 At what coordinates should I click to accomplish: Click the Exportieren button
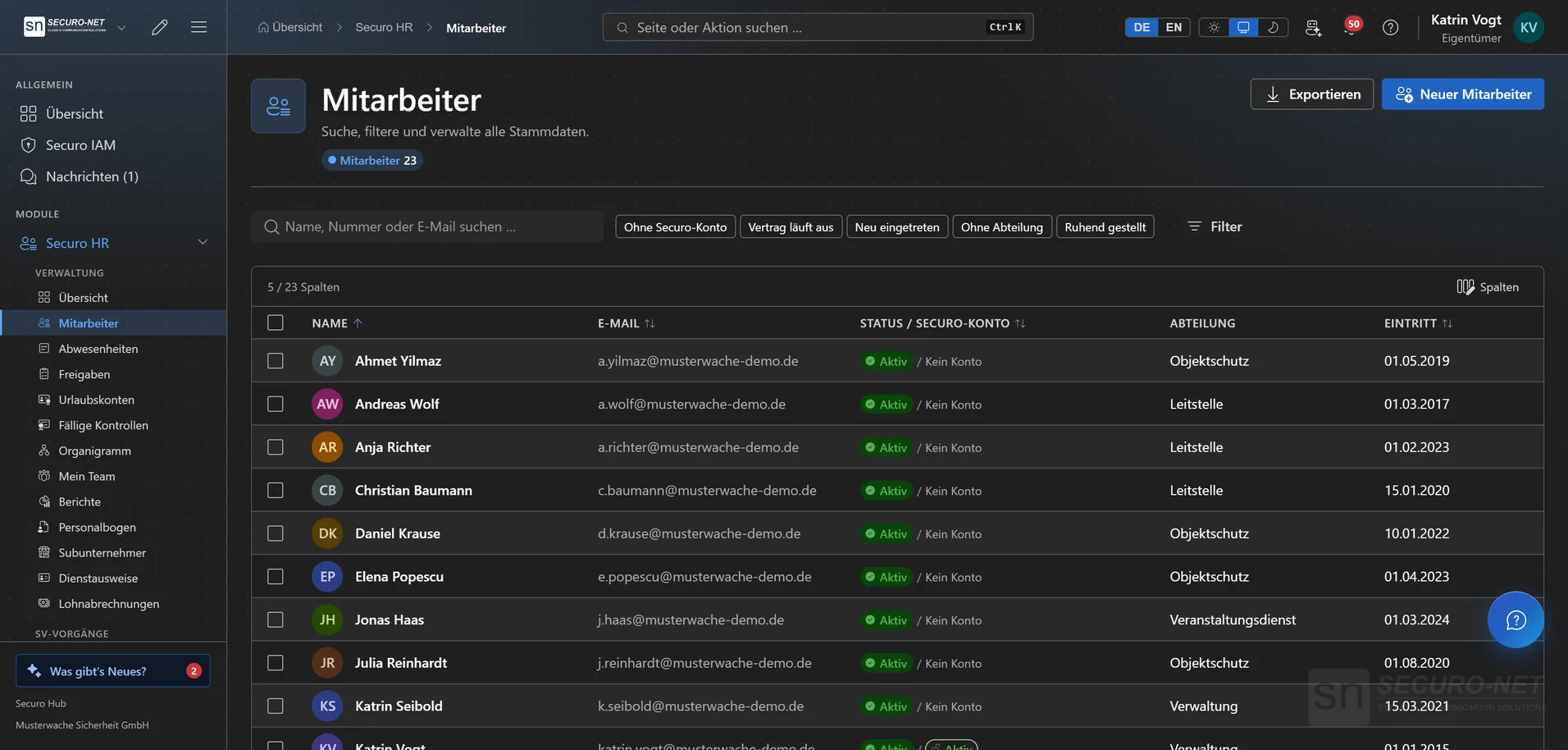tap(1311, 94)
